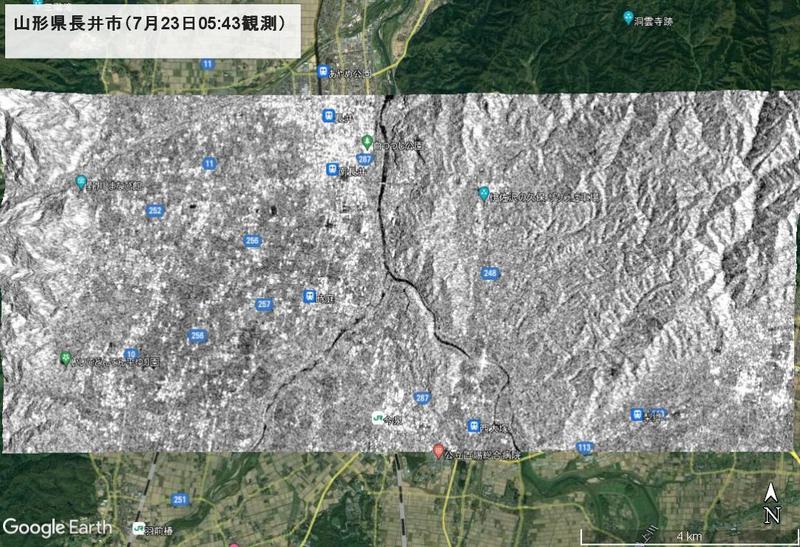
Task: Select the Route 248 road shield
Action: pos(490,274)
